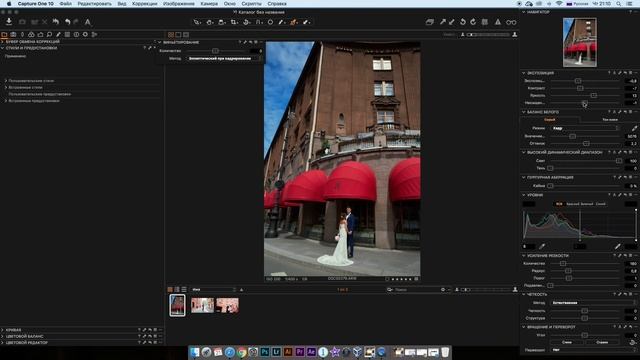
Task: Collapse the Усиление резкости panel
Action: [524, 256]
